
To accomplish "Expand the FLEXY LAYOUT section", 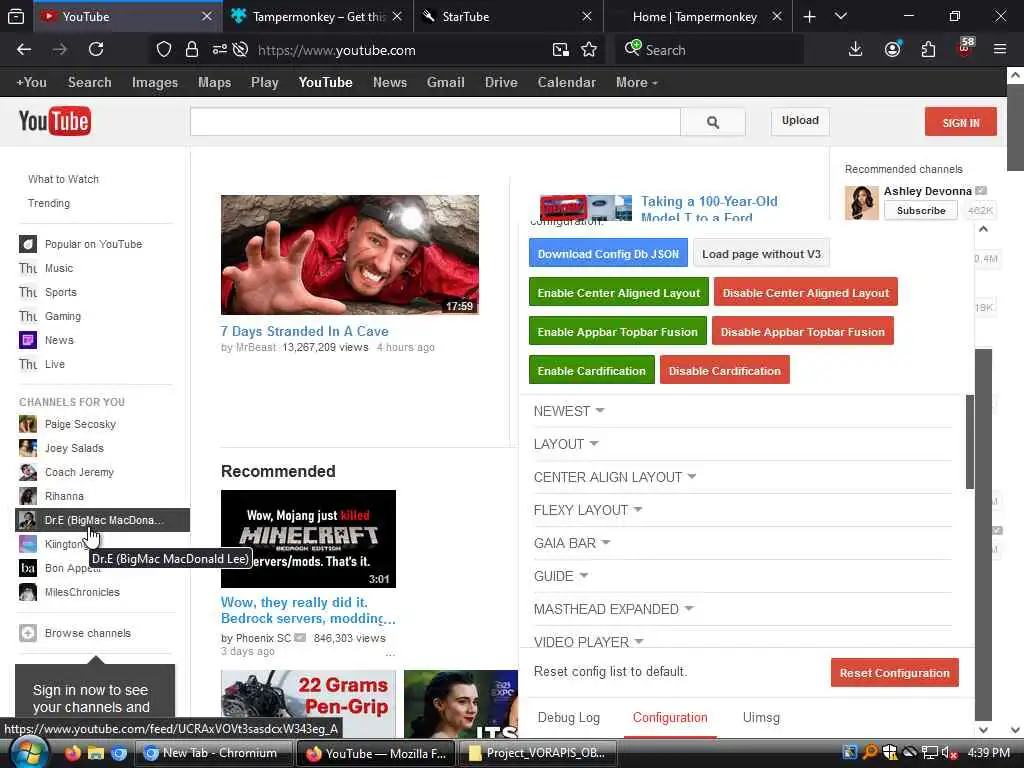I will point(588,510).
